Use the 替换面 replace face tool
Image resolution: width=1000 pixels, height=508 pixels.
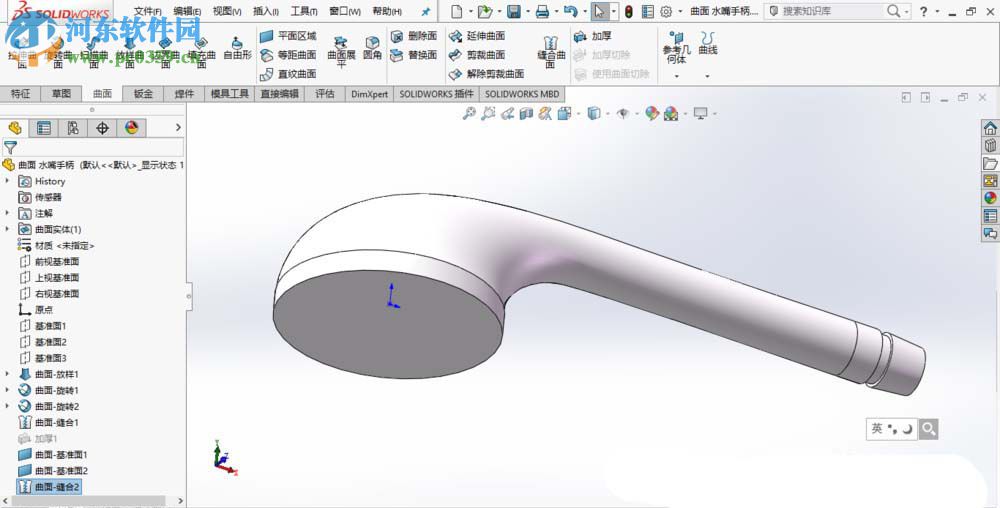coord(414,55)
